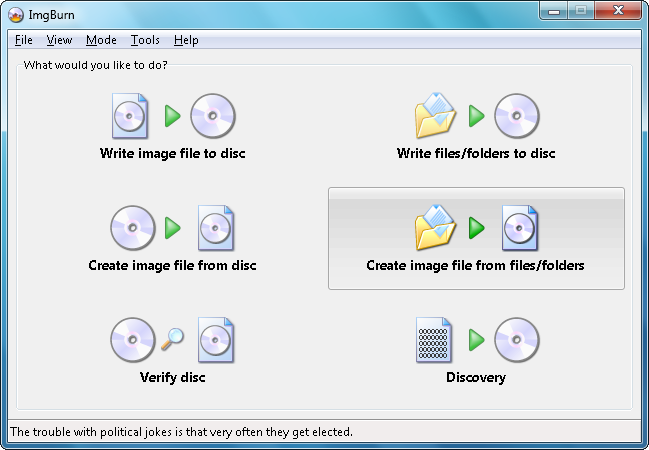Open the Help menu

point(186,40)
